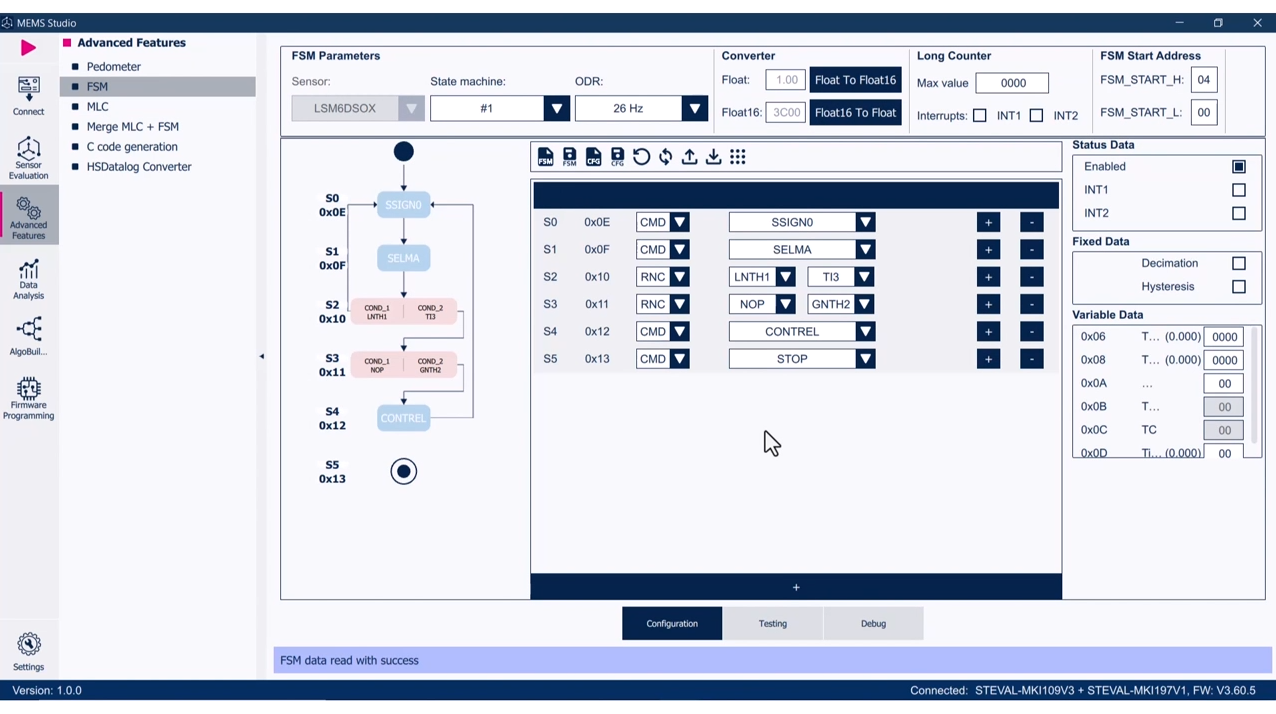1276x714 pixels.
Task: Save configuration using the CFG save icon
Action: 617,157
